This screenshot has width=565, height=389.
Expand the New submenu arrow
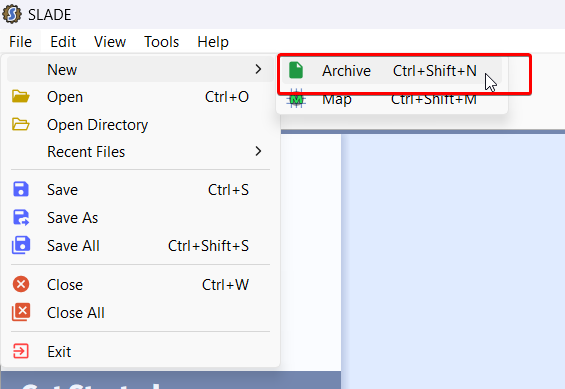tap(258, 69)
